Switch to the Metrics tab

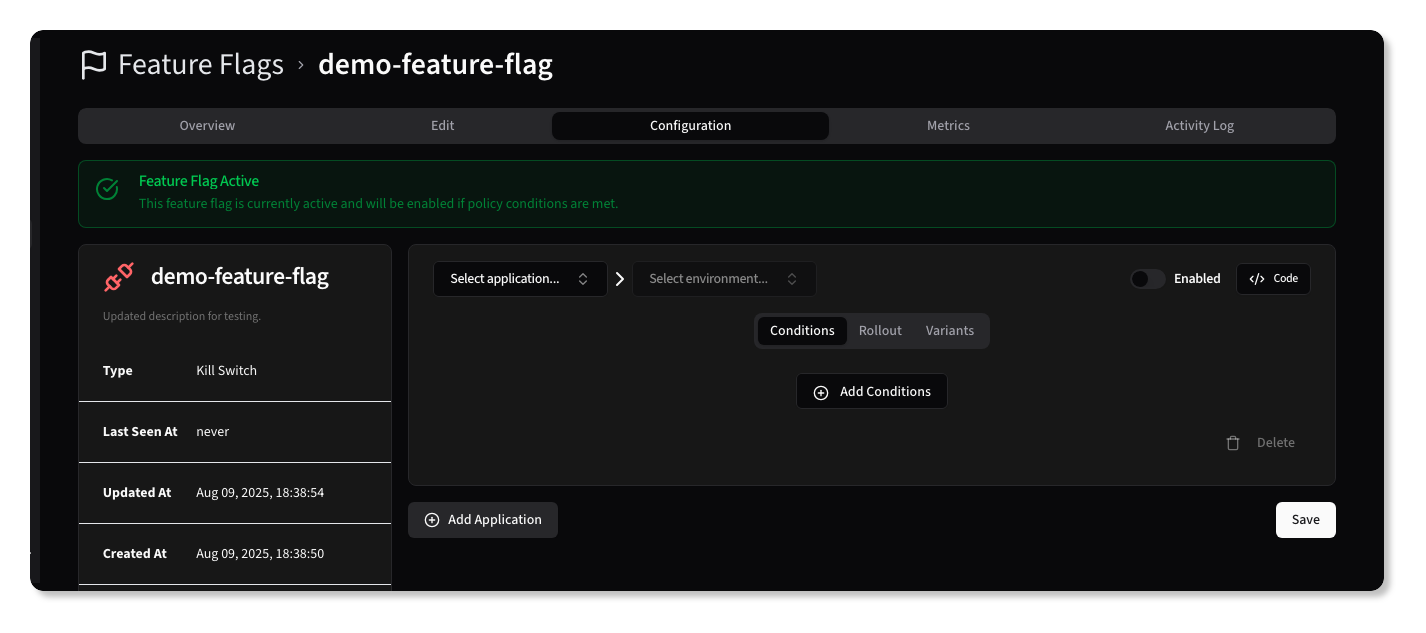[947, 125]
